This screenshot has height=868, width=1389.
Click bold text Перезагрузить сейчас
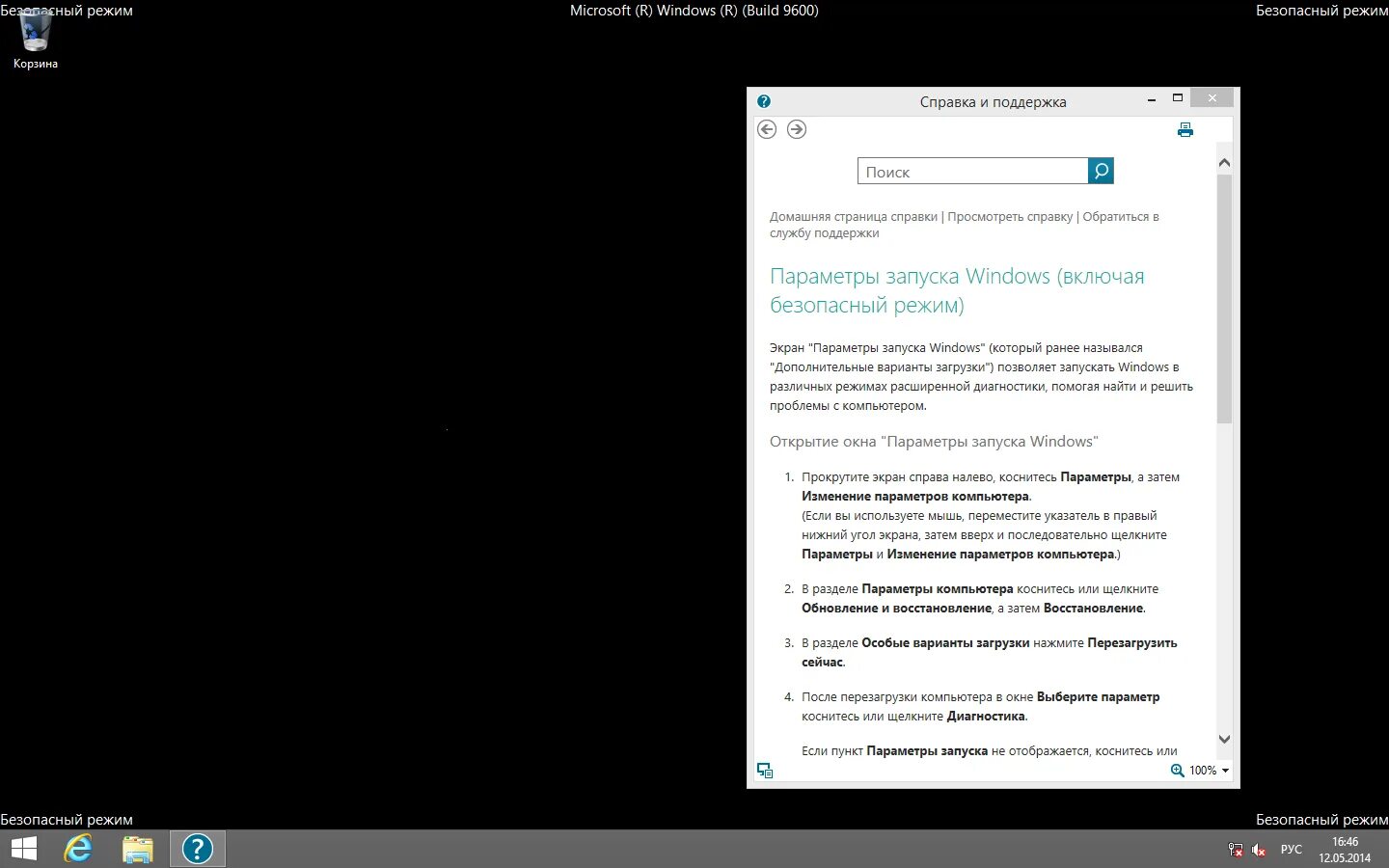coord(990,653)
